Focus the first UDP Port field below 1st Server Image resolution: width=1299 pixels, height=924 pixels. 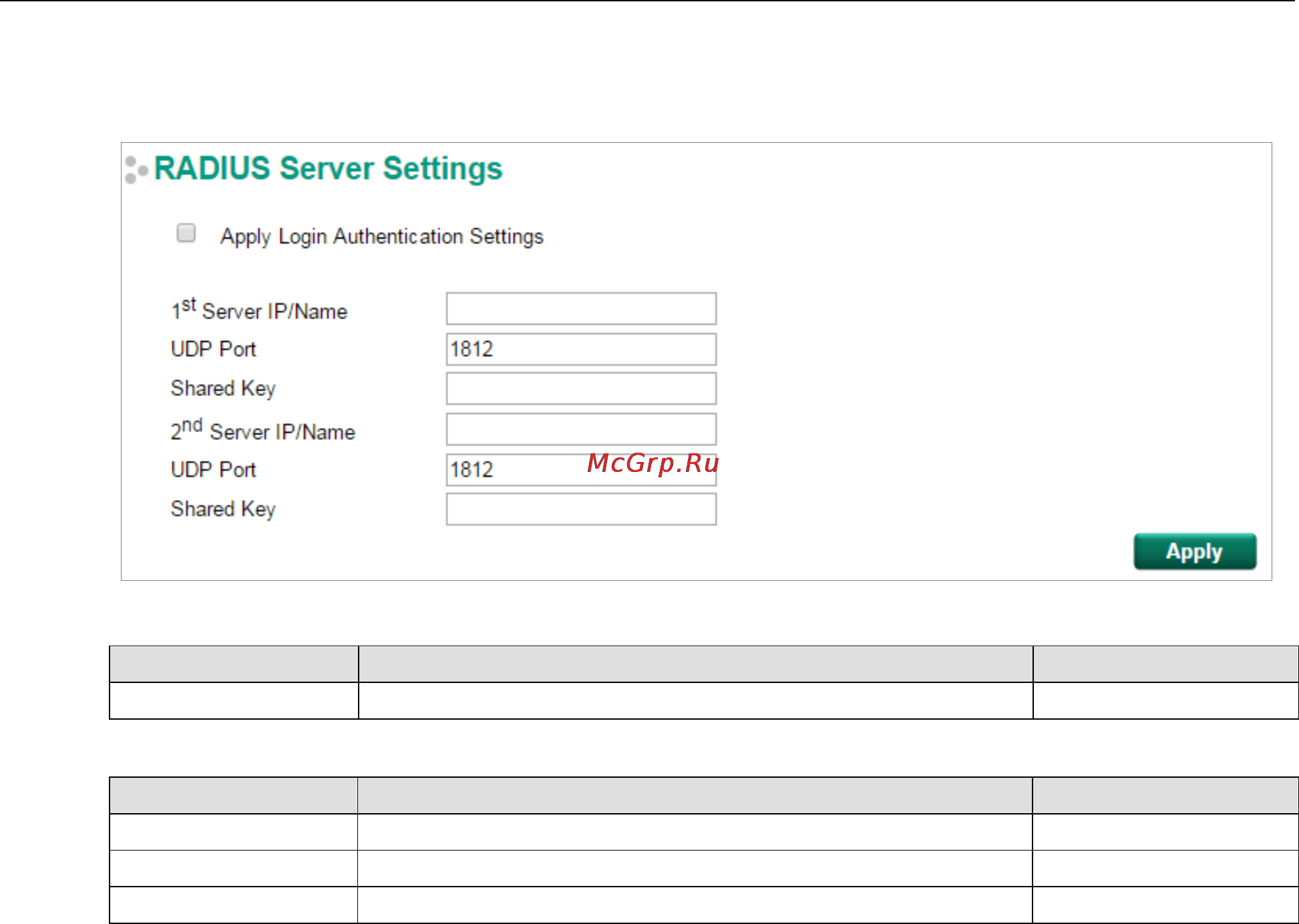point(581,349)
